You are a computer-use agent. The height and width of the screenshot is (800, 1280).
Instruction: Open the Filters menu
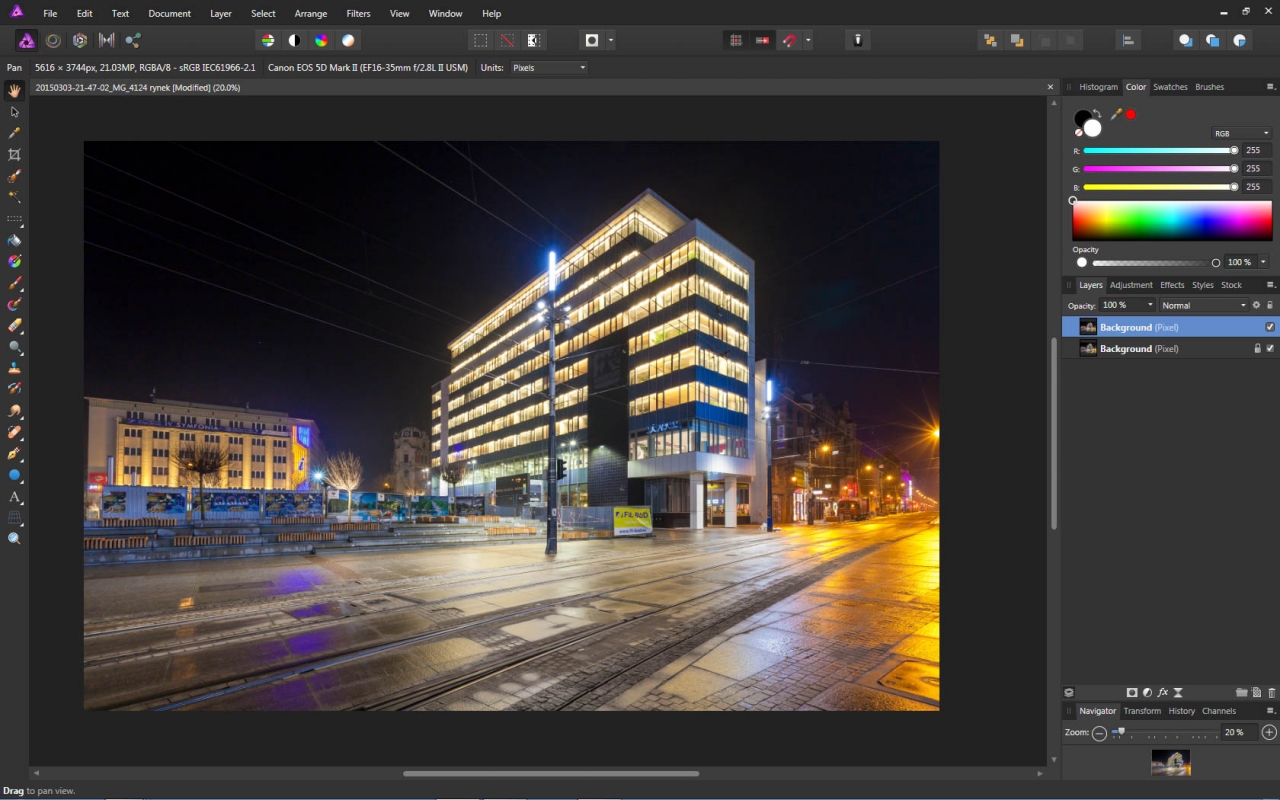tap(358, 14)
